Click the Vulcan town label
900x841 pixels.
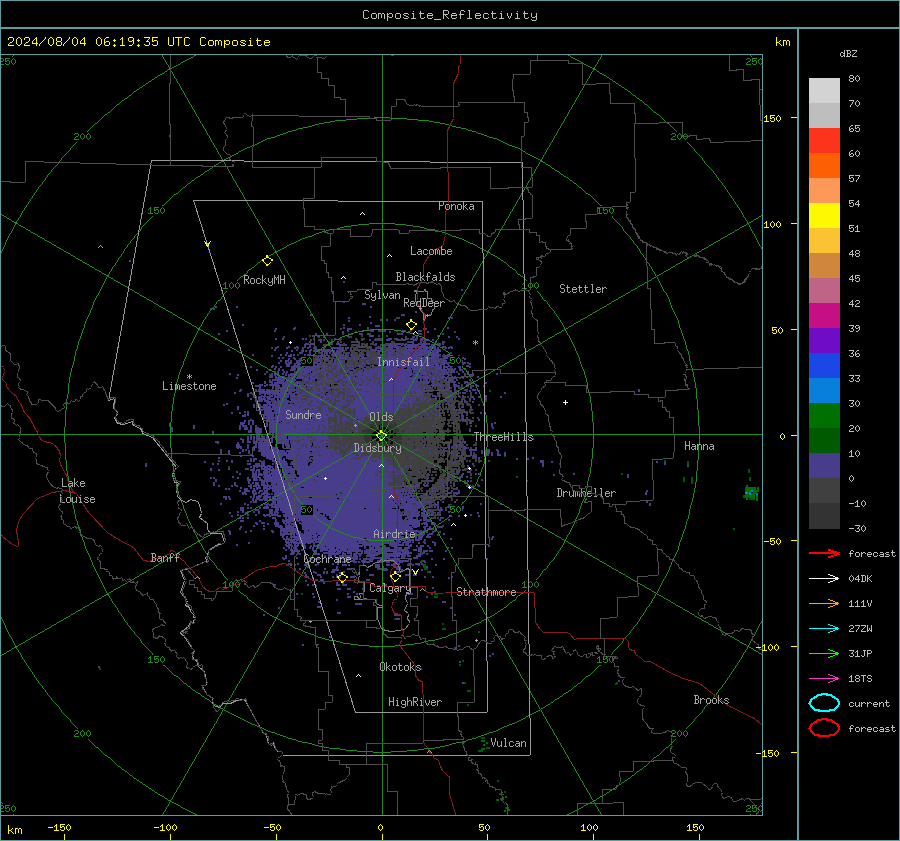pyautogui.click(x=508, y=743)
